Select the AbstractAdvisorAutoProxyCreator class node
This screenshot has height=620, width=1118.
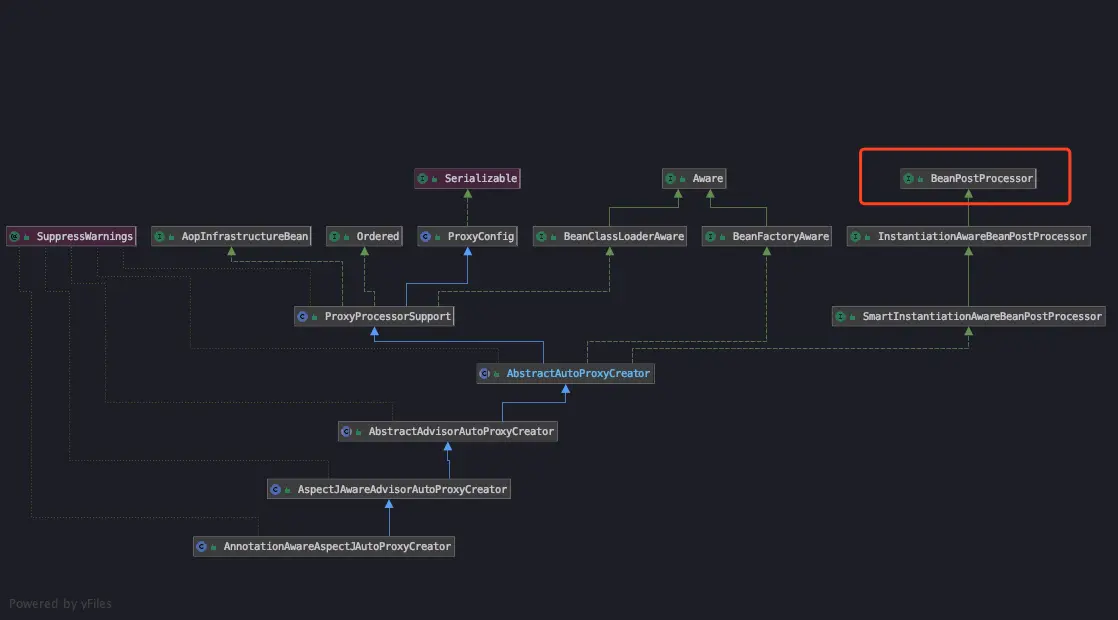coord(447,431)
